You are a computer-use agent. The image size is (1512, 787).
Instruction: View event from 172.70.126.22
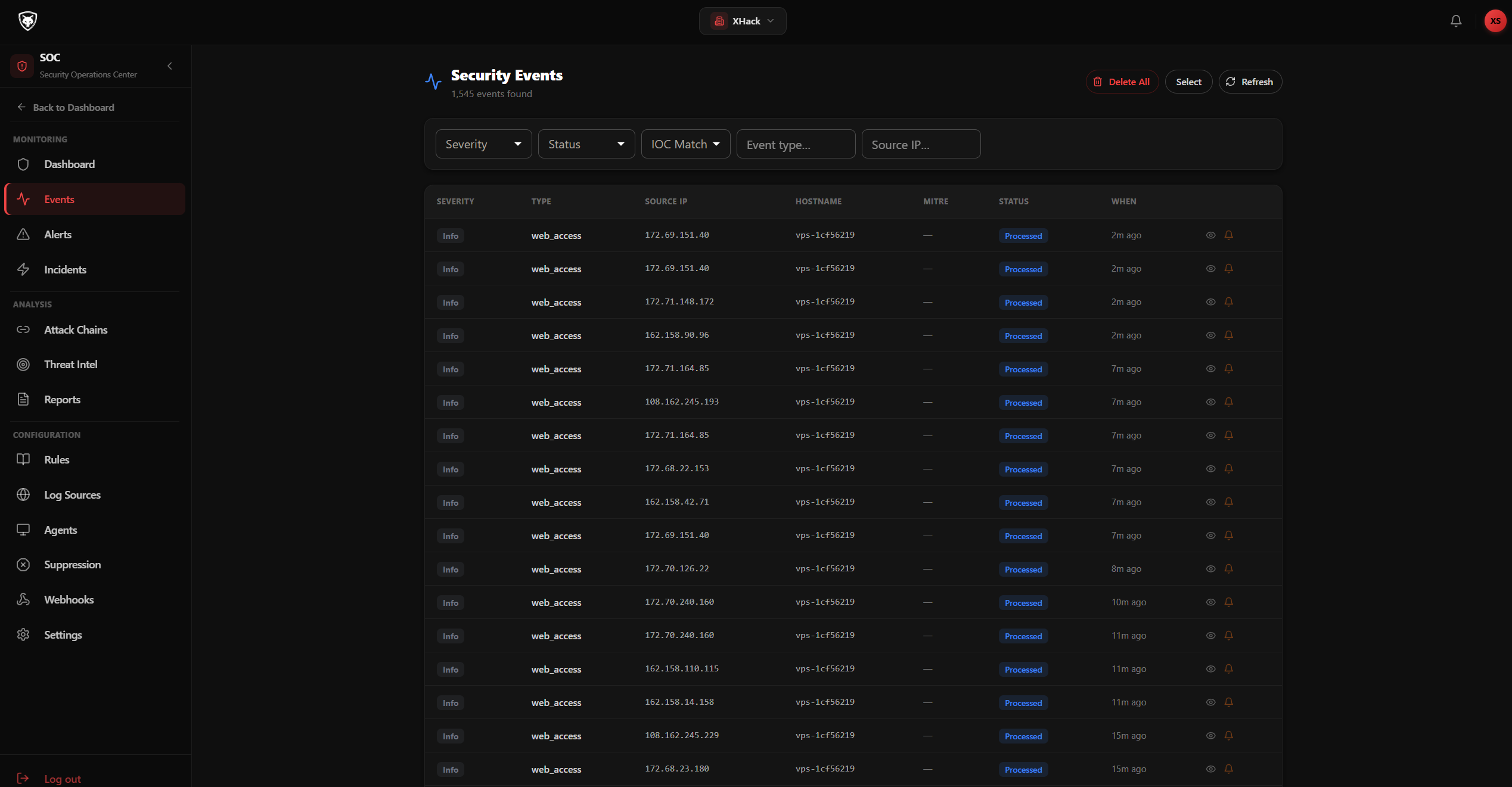[x=1210, y=569]
